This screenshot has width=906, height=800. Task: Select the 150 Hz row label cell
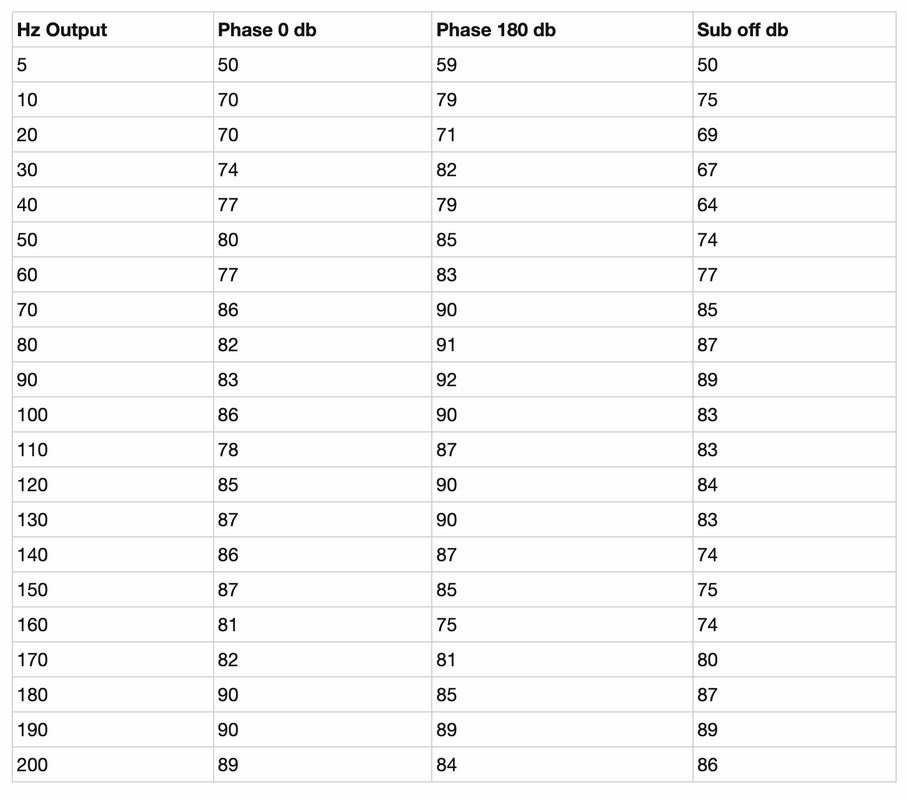113,590
